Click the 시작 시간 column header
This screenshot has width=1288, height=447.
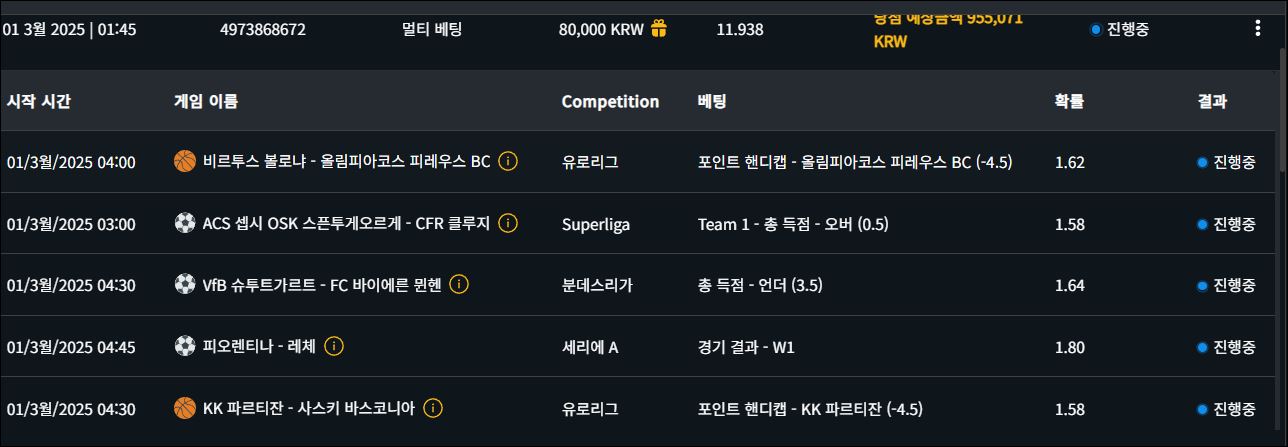39,101
